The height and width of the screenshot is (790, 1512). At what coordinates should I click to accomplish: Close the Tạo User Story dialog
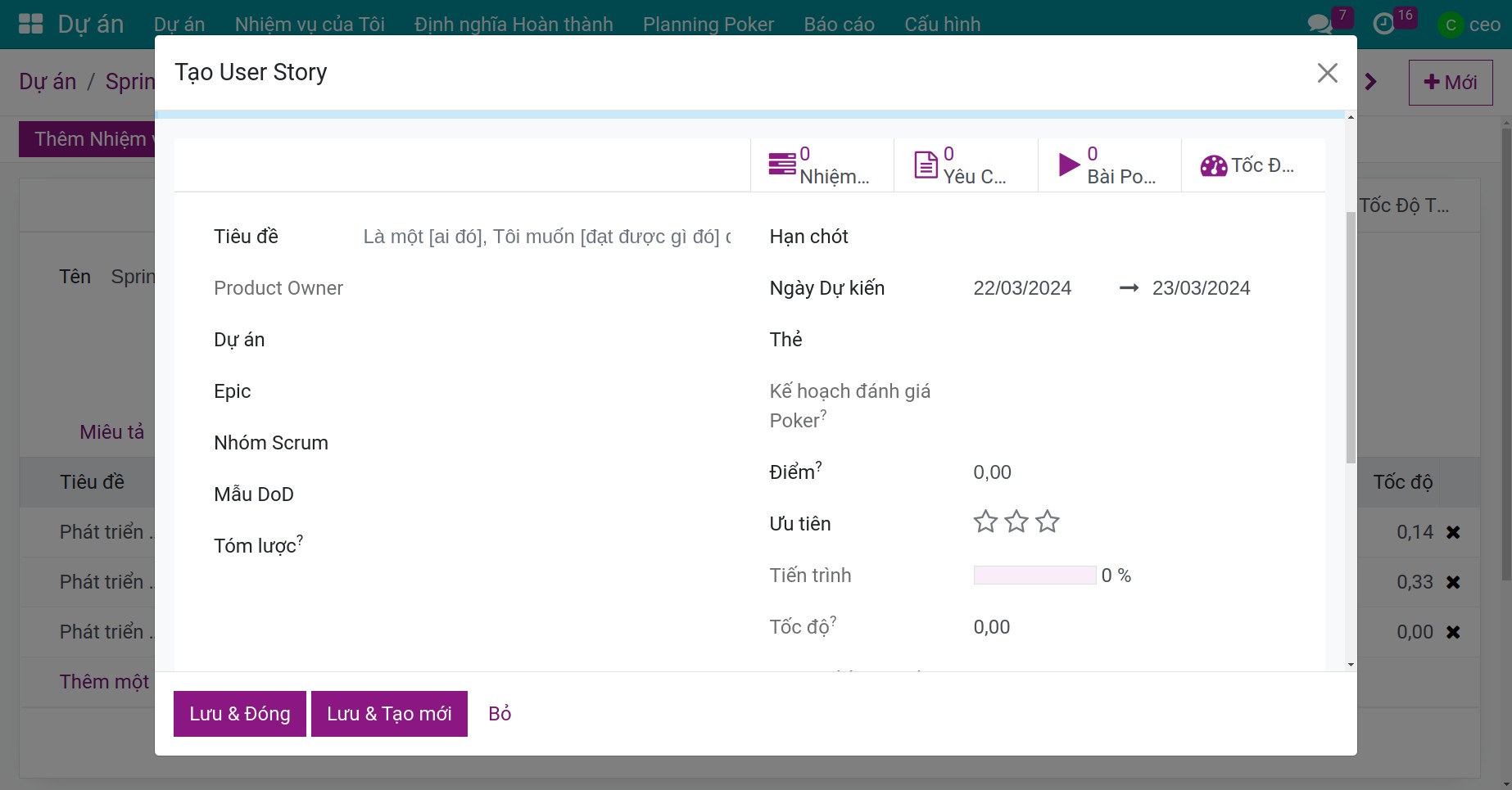(x=1328, y=73)
